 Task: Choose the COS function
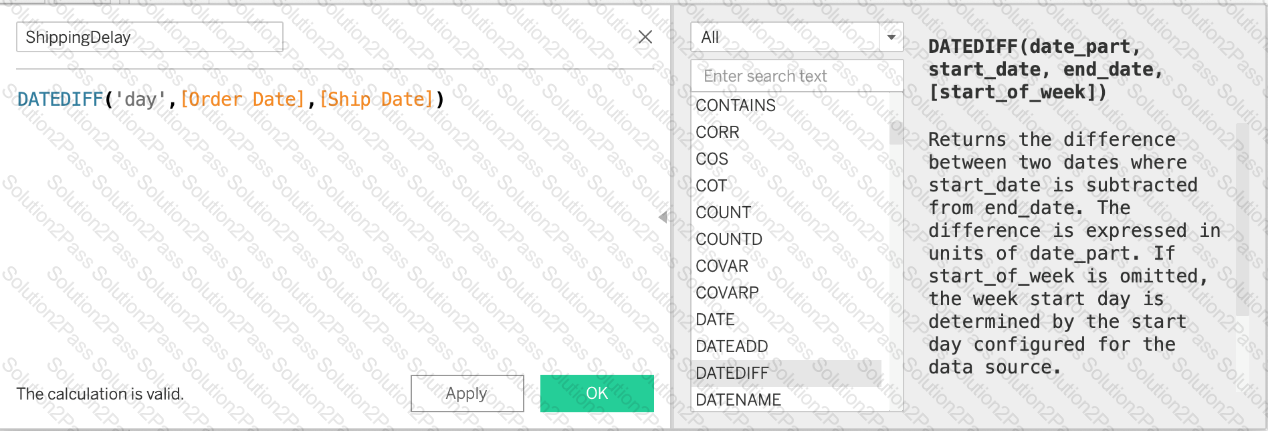pyautogui.click(x=712, y=159)
